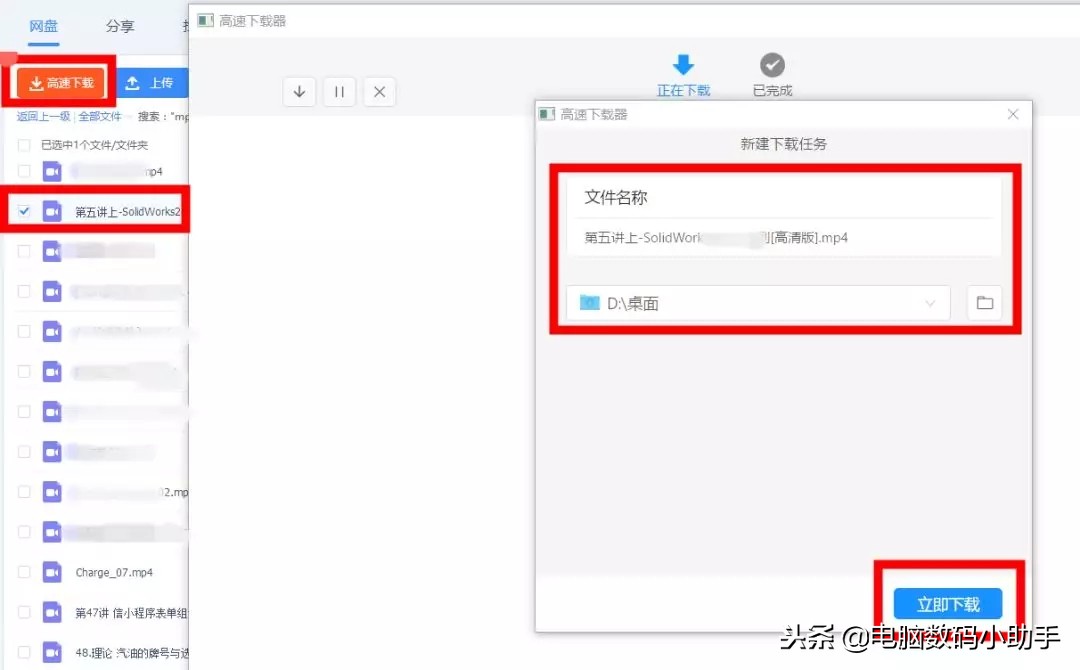Click the 已完成 completed checkmark icon

771,66
